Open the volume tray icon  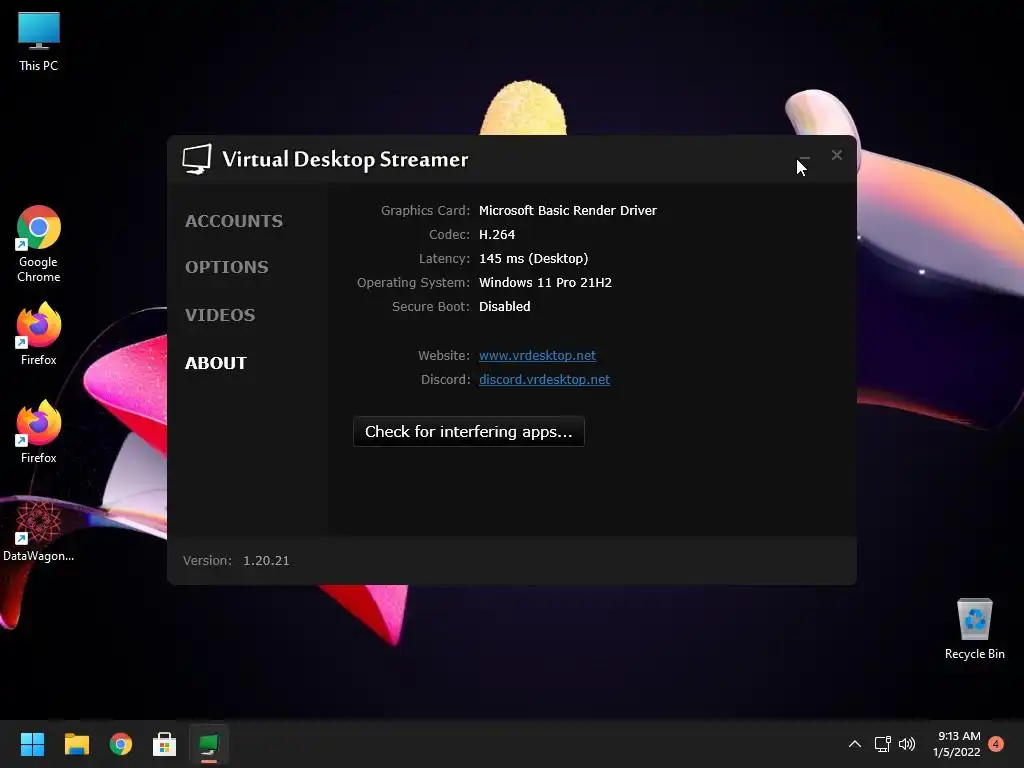point(907,744)
